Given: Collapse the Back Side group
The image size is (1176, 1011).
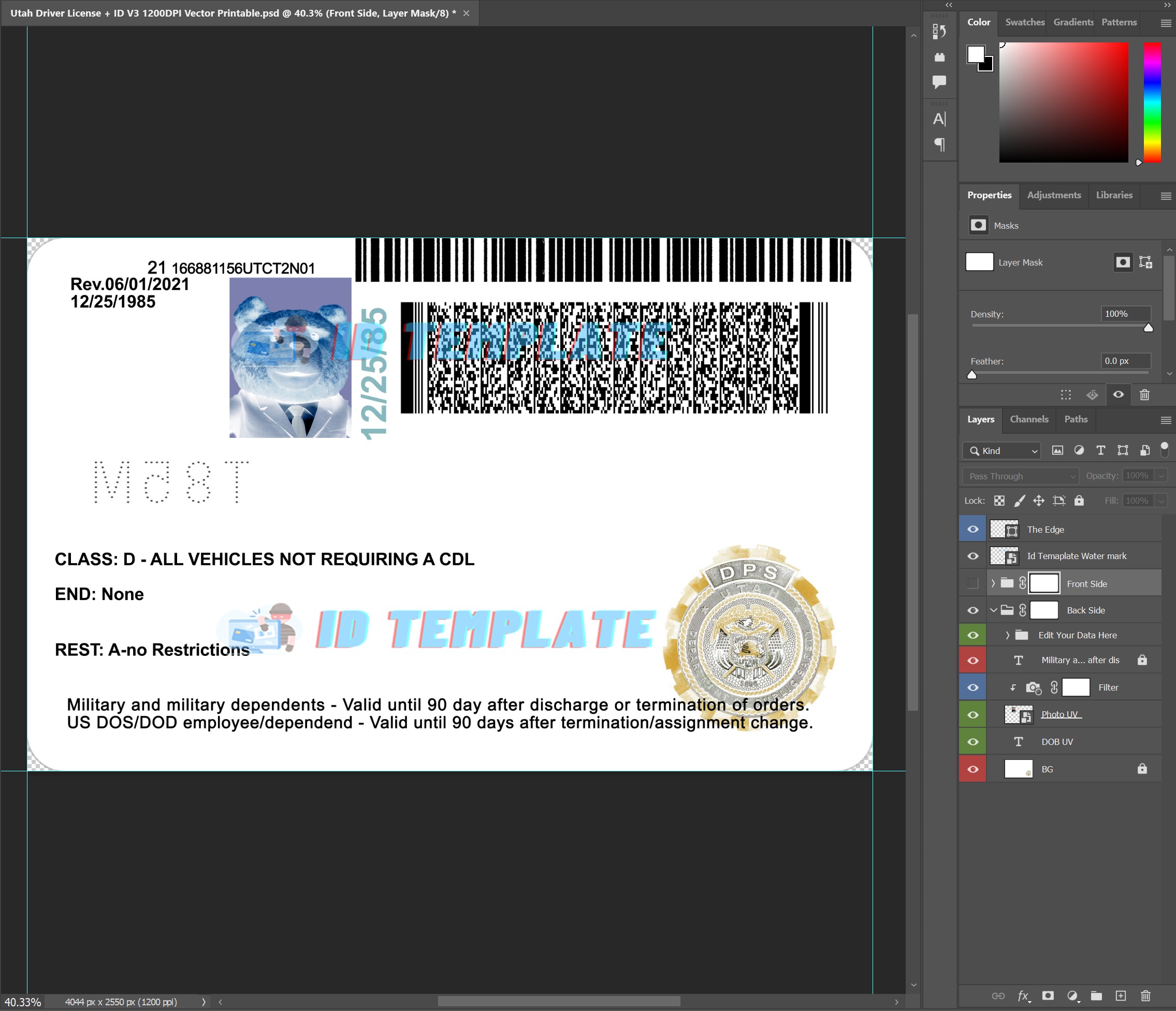Looking at the screenshot, I should click(x=993, y=610).
